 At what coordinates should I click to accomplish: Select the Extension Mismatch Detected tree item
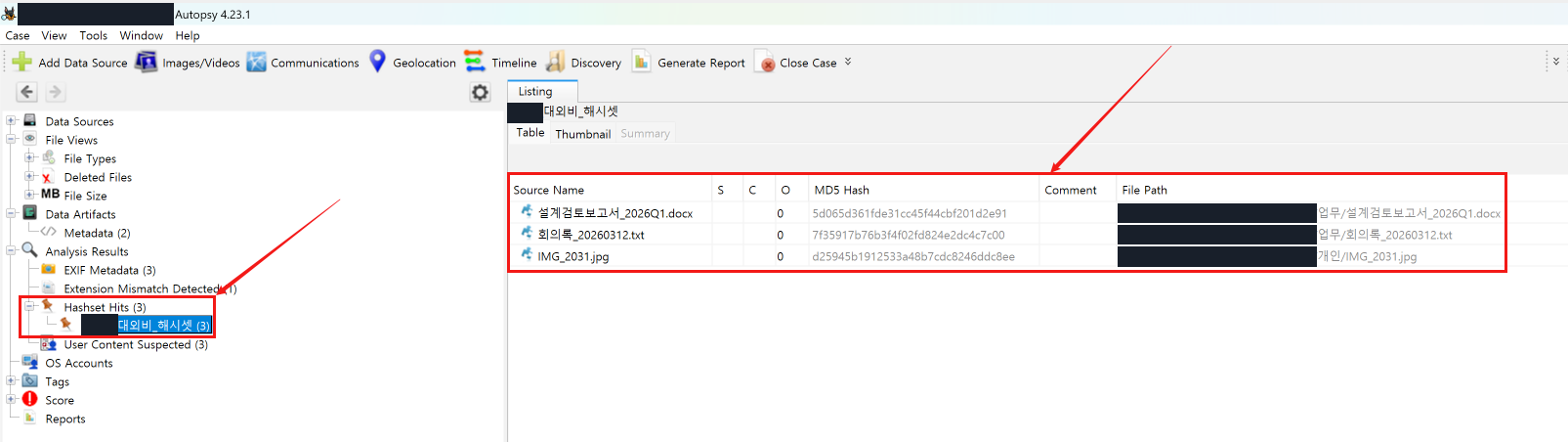pyautogui.click(x=149, y=288)
